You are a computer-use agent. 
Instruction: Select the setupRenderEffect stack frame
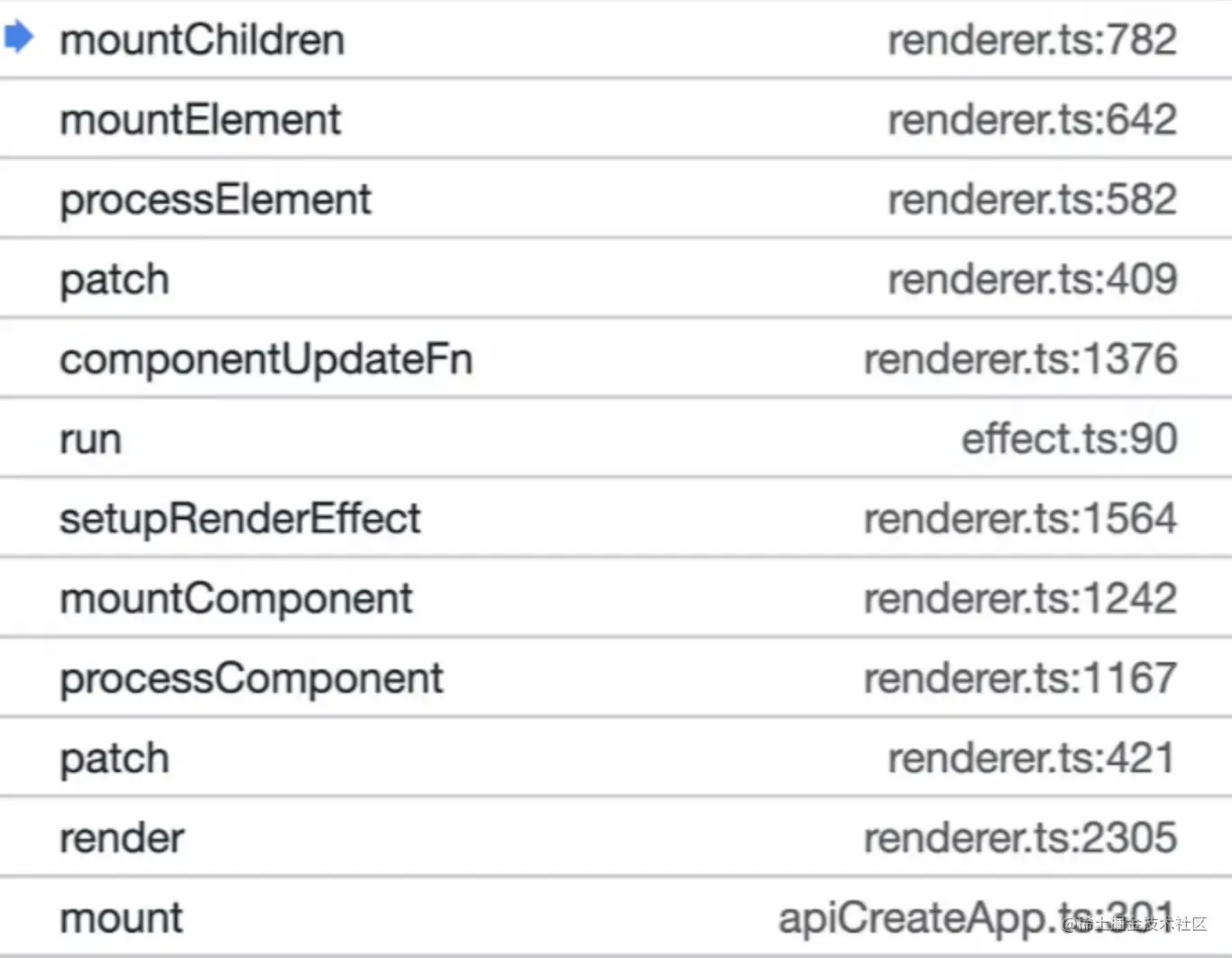click(240, 519)
